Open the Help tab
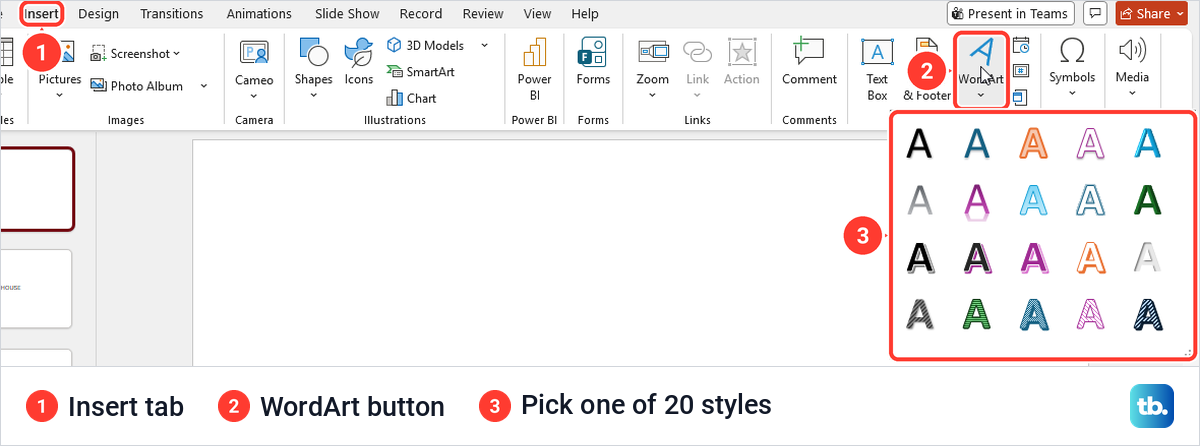The height and width of the screenshot is (446, 1200). point(585,14)
